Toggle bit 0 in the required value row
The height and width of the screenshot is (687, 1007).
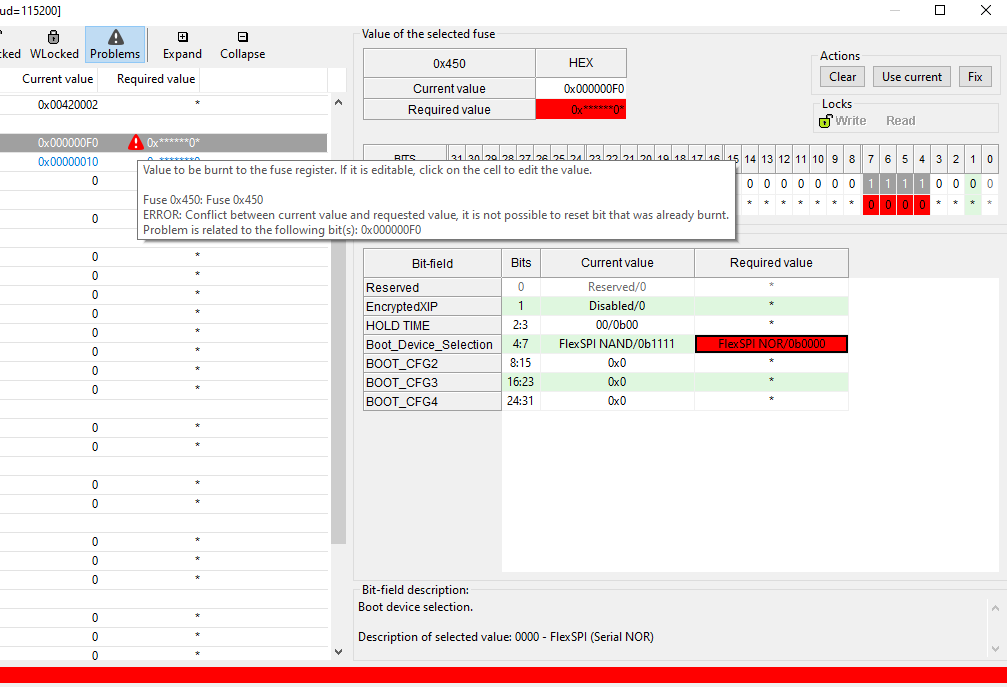989,205
